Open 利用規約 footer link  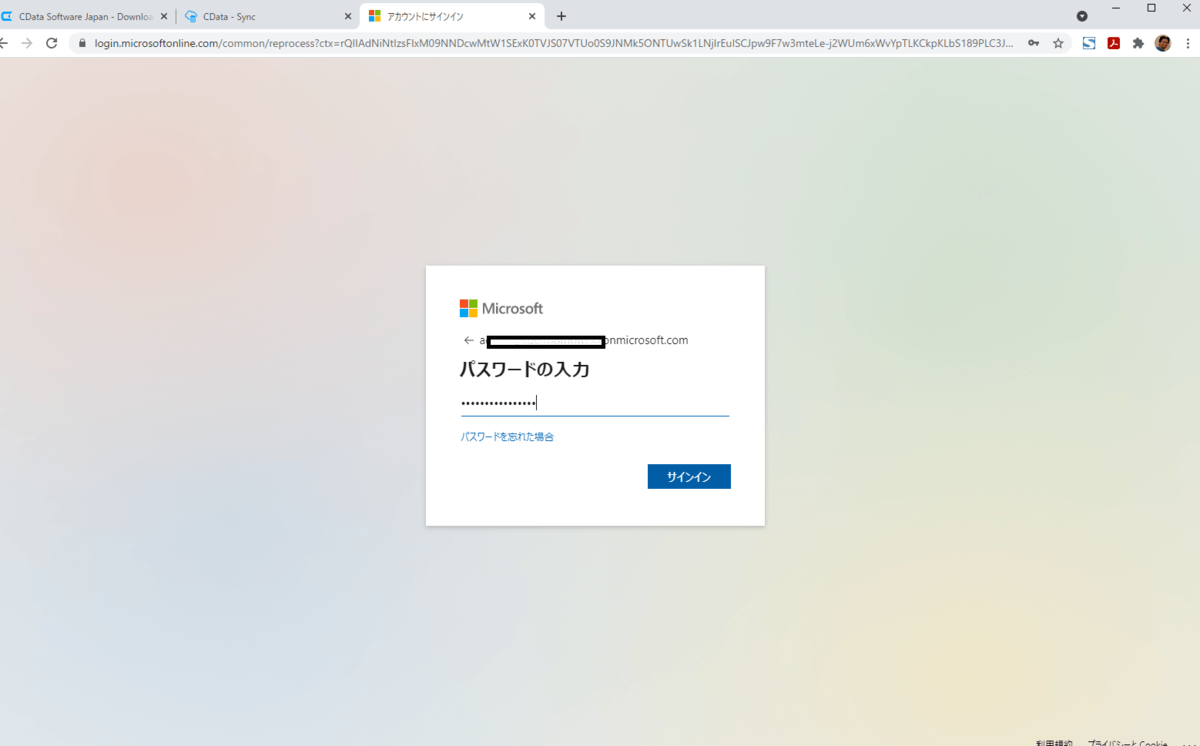tap(1055, 742)
